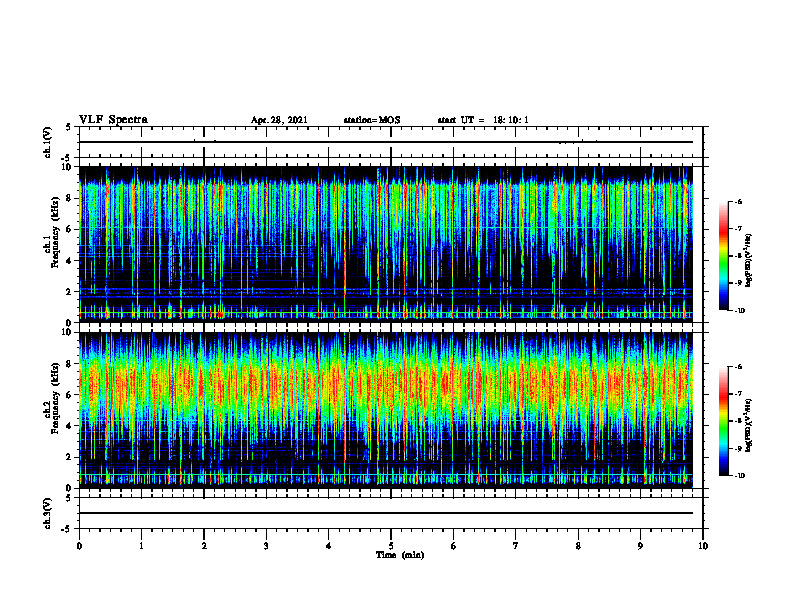Click the "1" tick on the Time axis
The height and width of the screenshot is (612, 792).
pos(141,546)
